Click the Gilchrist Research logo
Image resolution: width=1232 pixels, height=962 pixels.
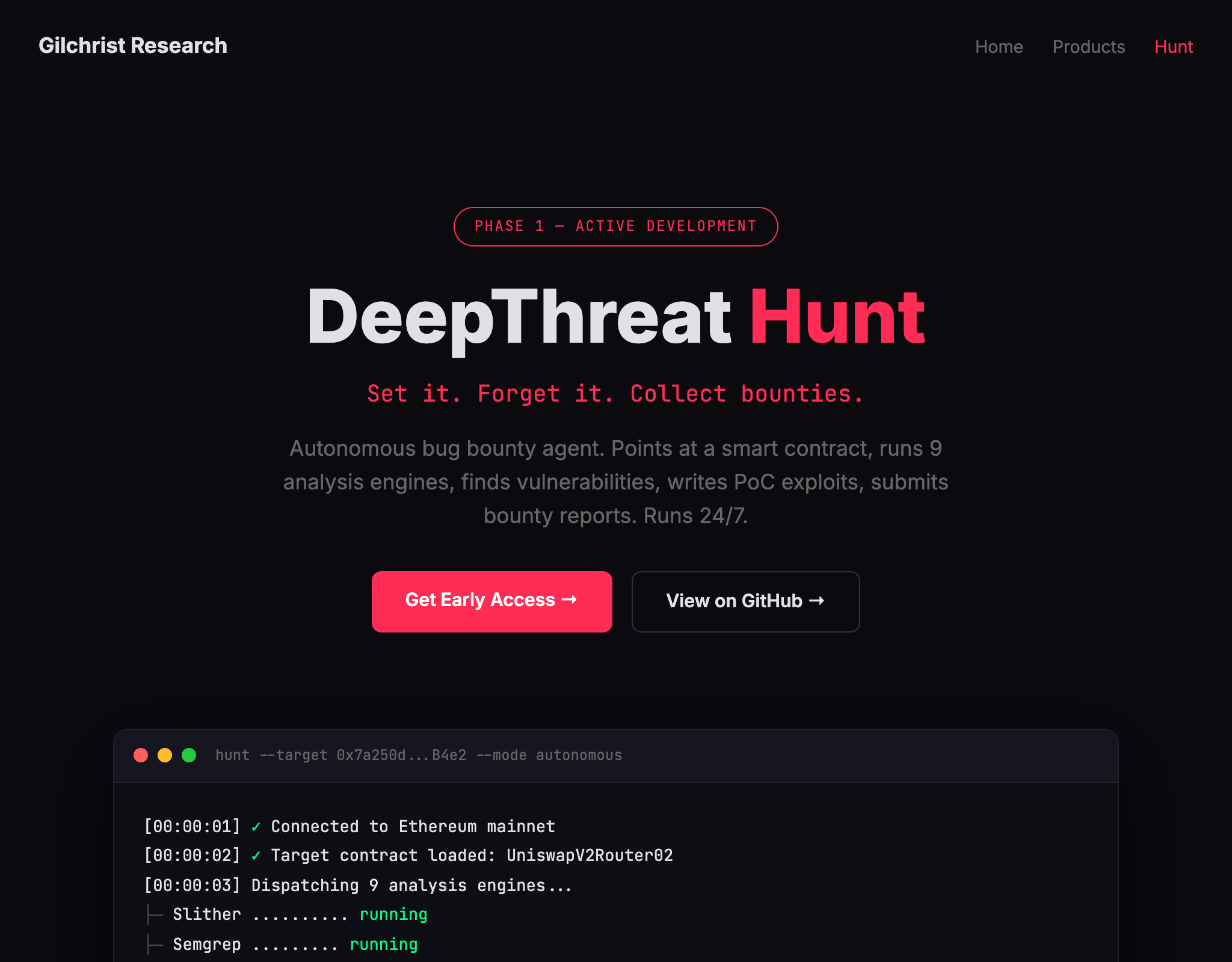[x=133, y=46]
